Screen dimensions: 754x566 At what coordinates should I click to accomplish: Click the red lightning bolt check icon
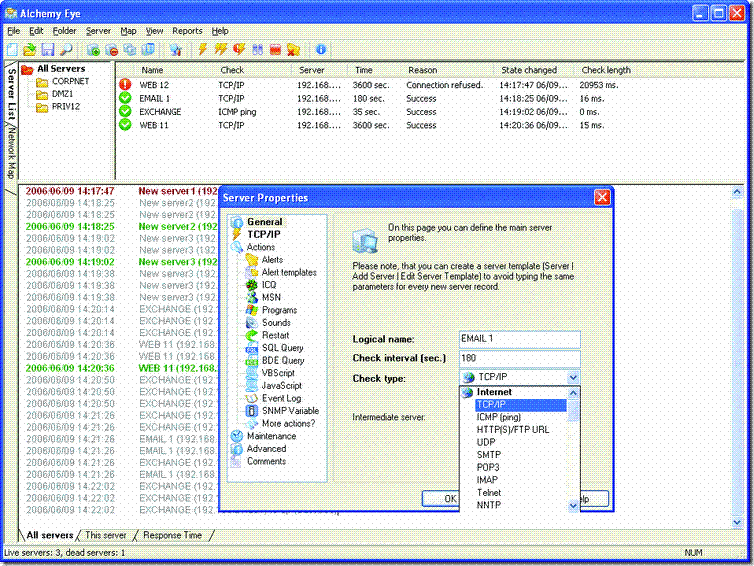click(x=239, y=49)
